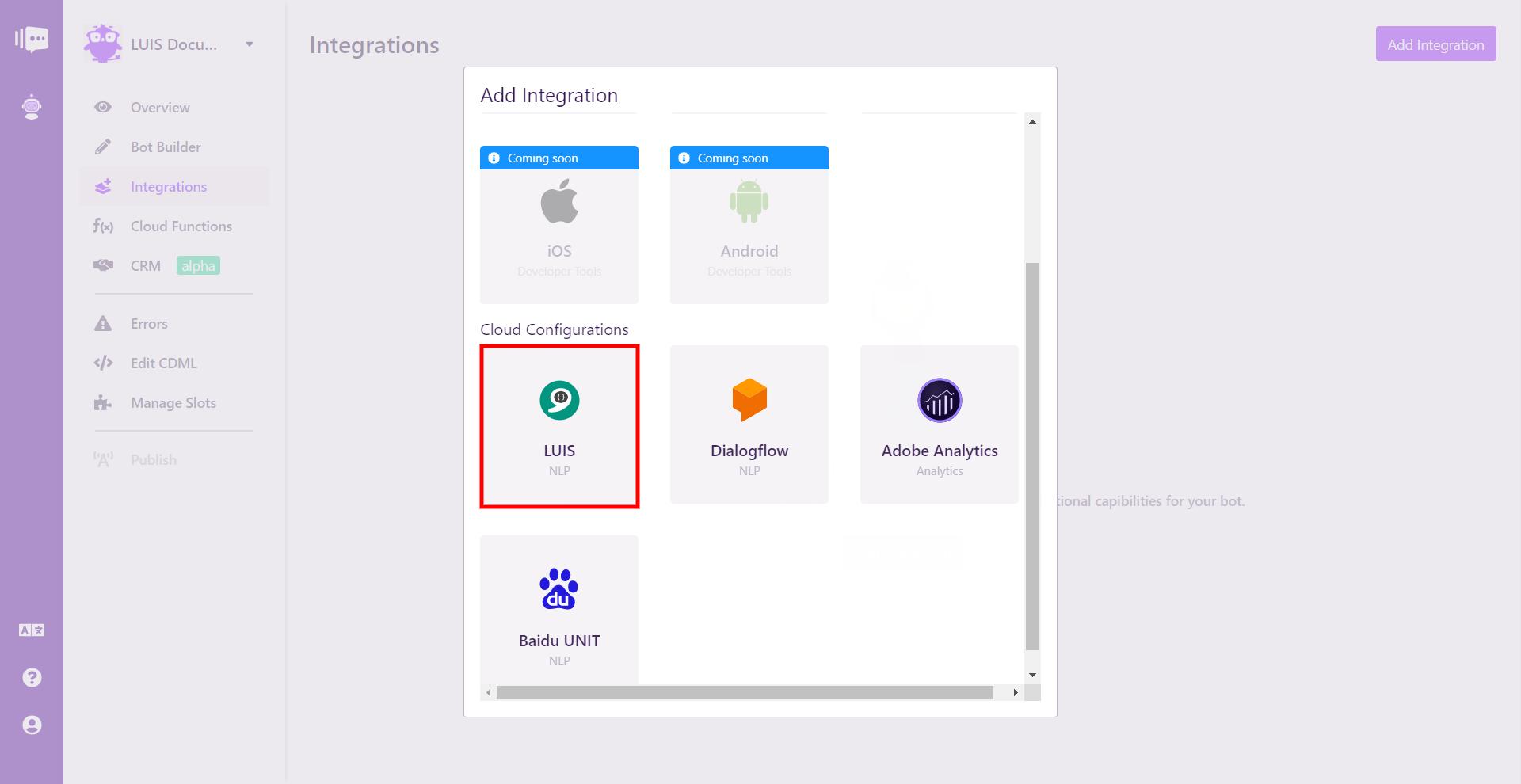The image size is (1521, 784).
Task: Click the Edit CDML code brackets icon
Action: tap(103, 363)
